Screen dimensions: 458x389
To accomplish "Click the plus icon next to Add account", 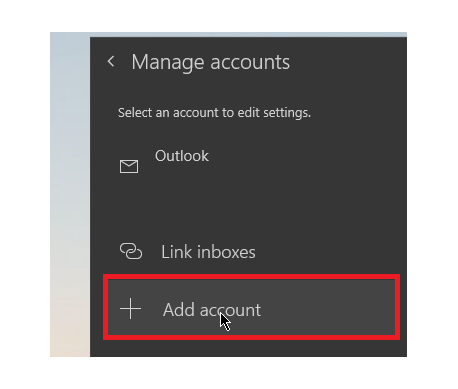I will (130, 309).
